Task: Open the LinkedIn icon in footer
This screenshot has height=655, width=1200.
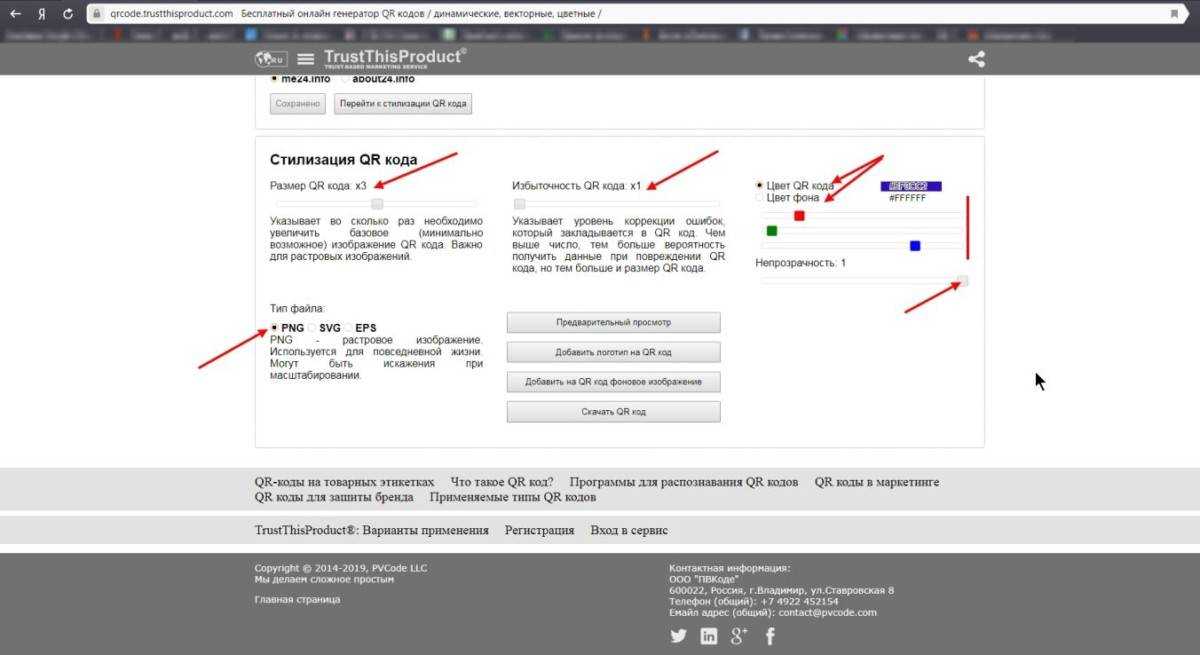Action: click(x=709, y=636)
